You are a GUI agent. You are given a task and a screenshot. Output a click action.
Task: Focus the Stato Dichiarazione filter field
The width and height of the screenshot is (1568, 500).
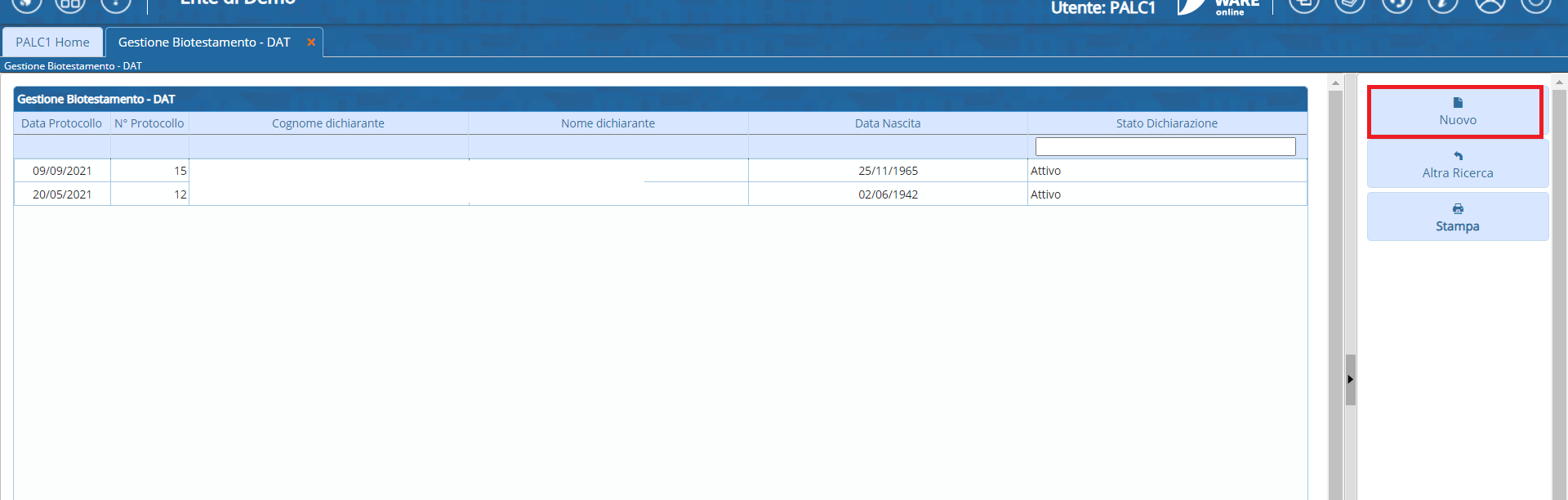(x=1165, y=146)
